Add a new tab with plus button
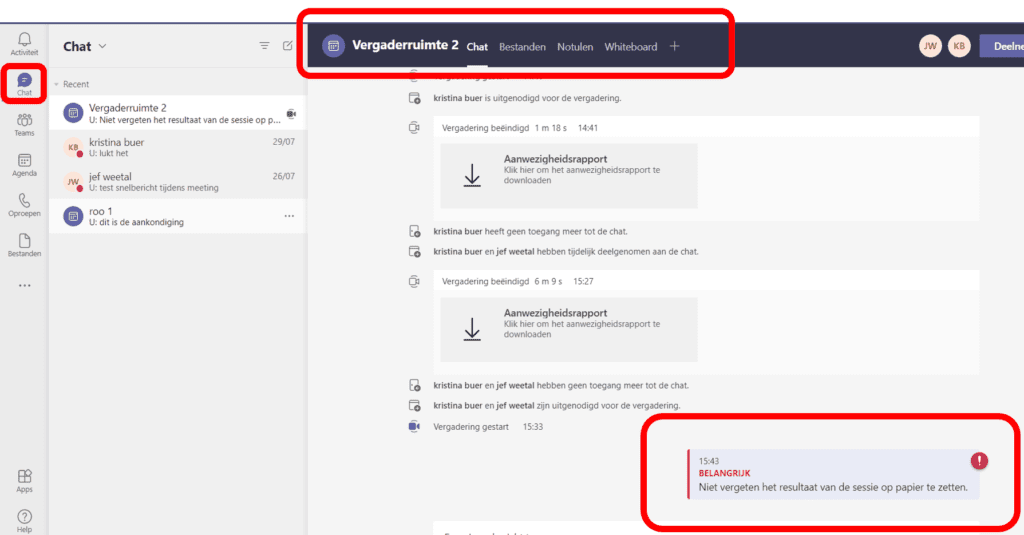Image resolution: width=1024 pixels, height=535 pixels. coord(675,46)
